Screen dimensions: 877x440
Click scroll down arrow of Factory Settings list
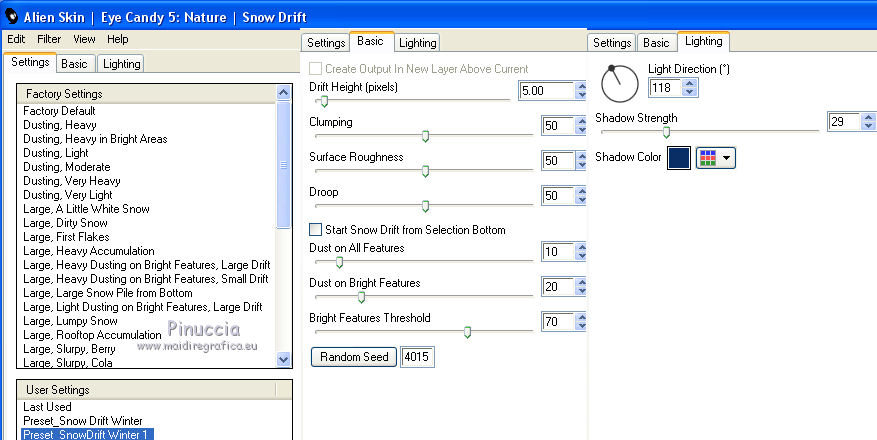click(x=284, y=359)
